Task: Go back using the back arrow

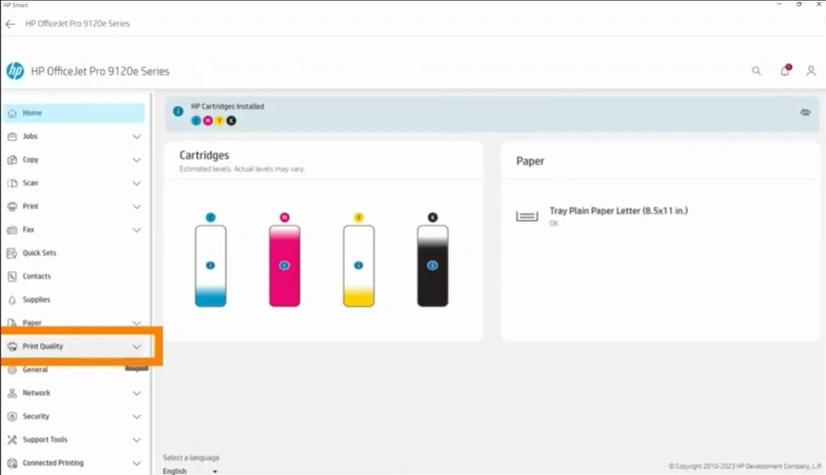Action: click(x=10, y=24)
